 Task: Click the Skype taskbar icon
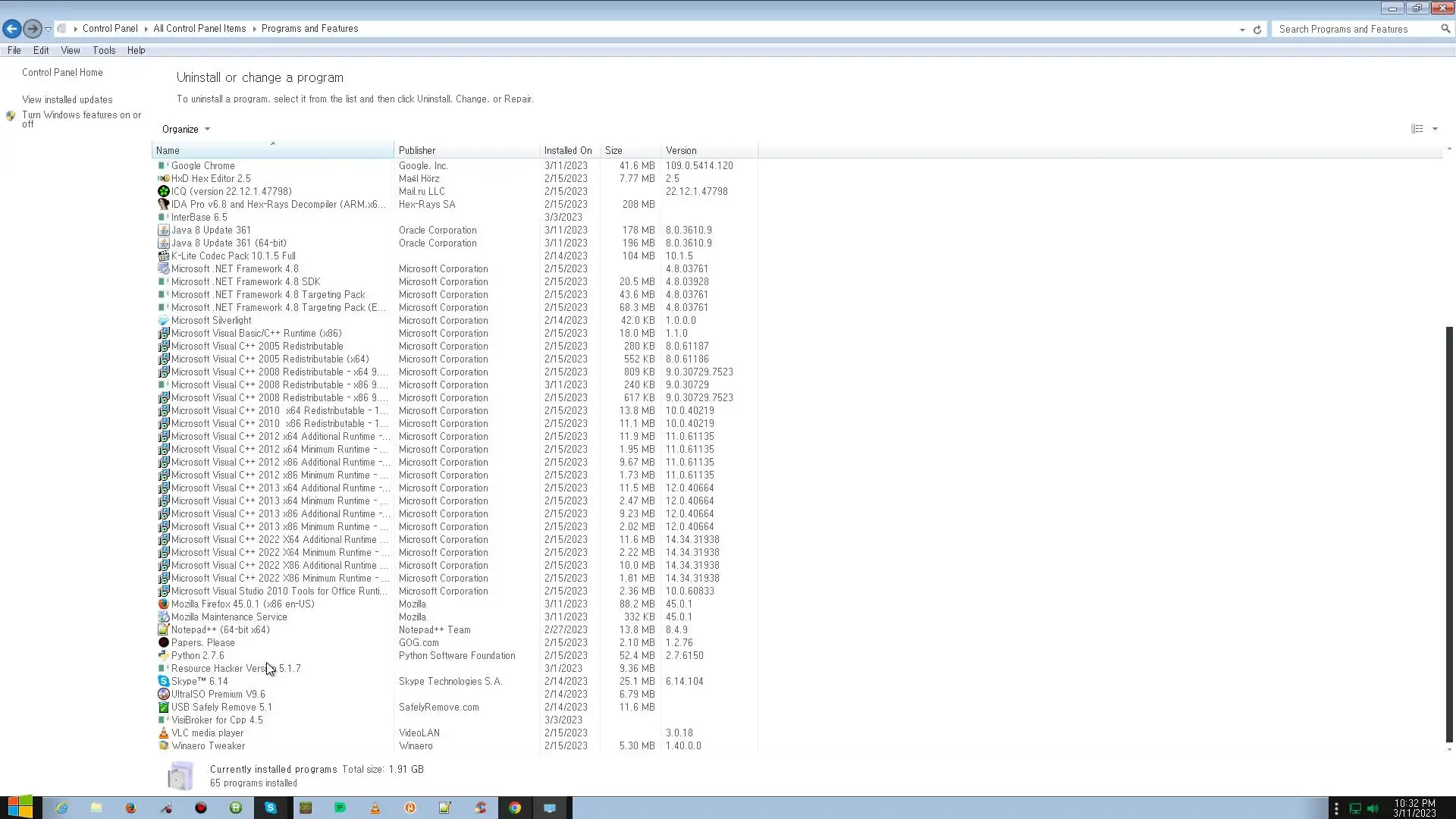(271, 808)
